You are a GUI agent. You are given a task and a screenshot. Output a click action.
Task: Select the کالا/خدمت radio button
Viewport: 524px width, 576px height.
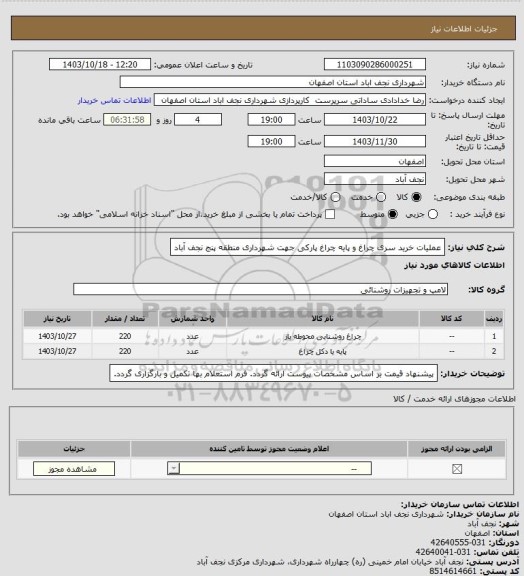click(x=335, y=197)
